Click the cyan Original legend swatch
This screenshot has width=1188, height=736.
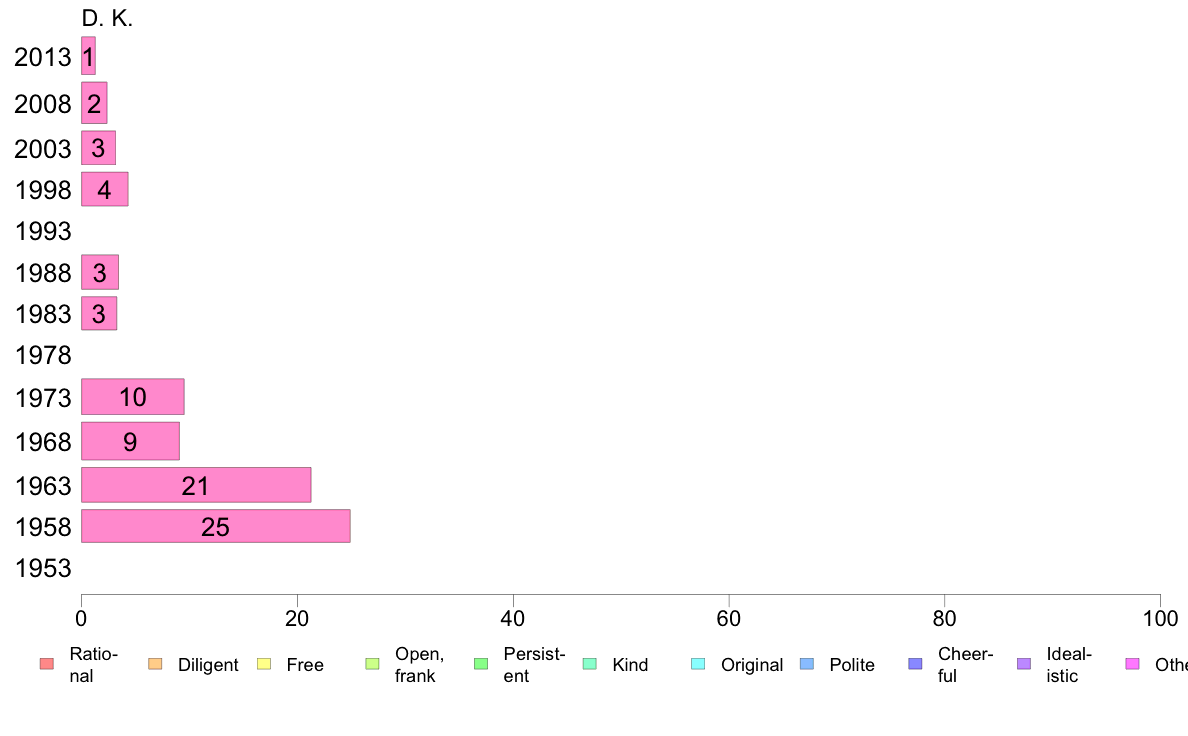point(699,664)
